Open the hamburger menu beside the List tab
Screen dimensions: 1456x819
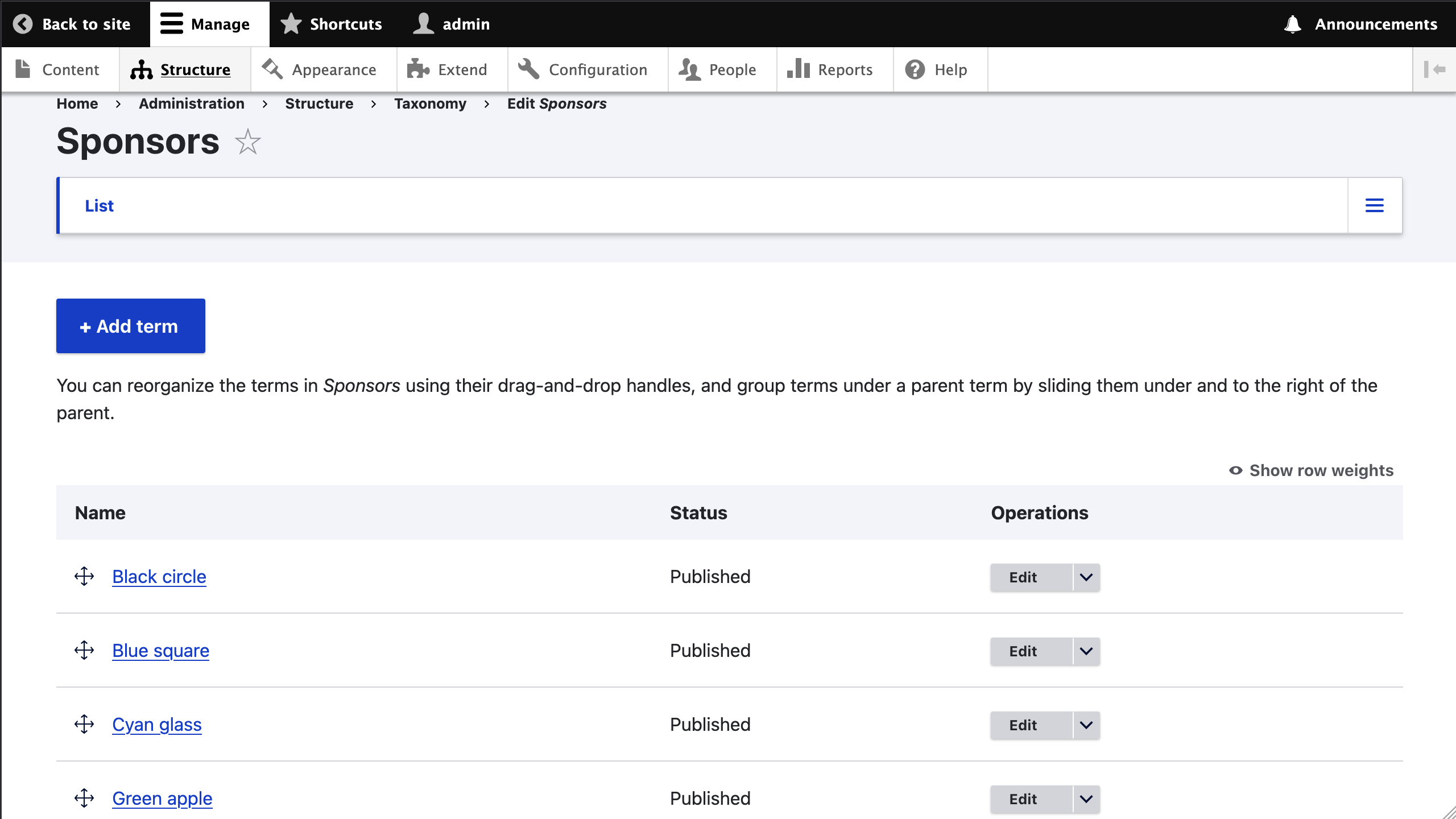pos(1374,205)
